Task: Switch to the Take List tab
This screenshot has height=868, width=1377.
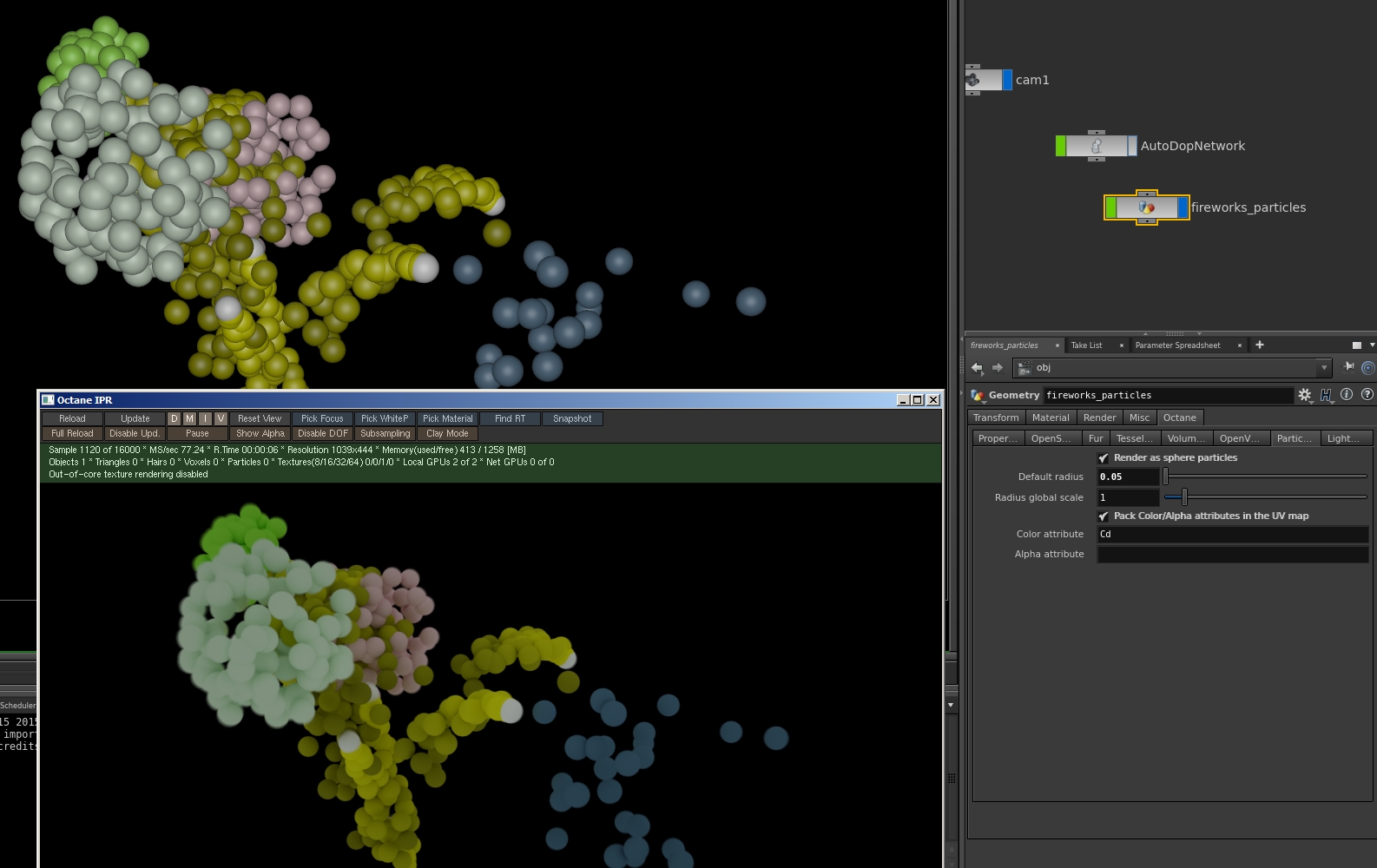Action: 1086,345
